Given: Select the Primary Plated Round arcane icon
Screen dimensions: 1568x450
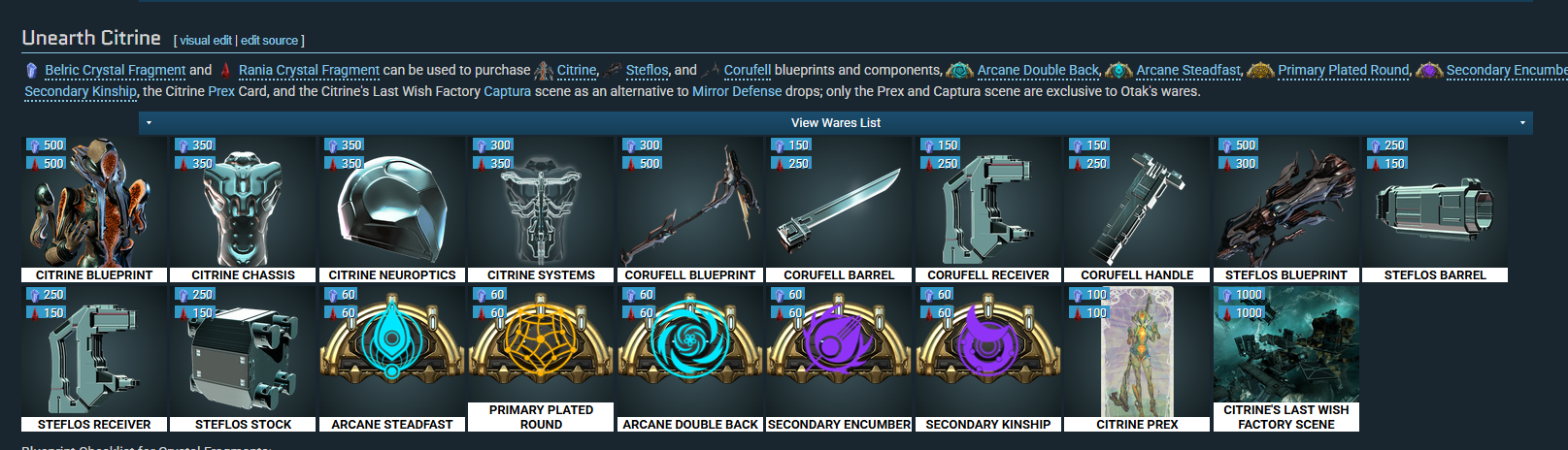Looking at the screenshot, I should pos(541,343).
